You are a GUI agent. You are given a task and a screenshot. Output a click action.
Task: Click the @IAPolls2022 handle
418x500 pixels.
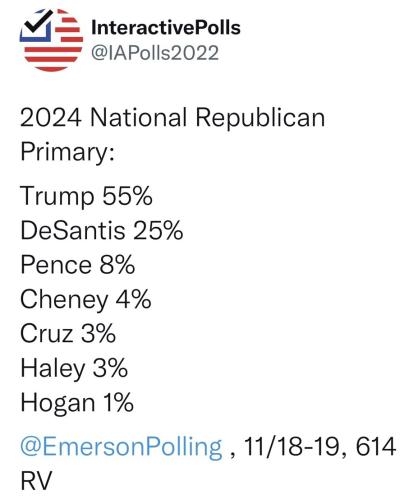pos(155,53)
